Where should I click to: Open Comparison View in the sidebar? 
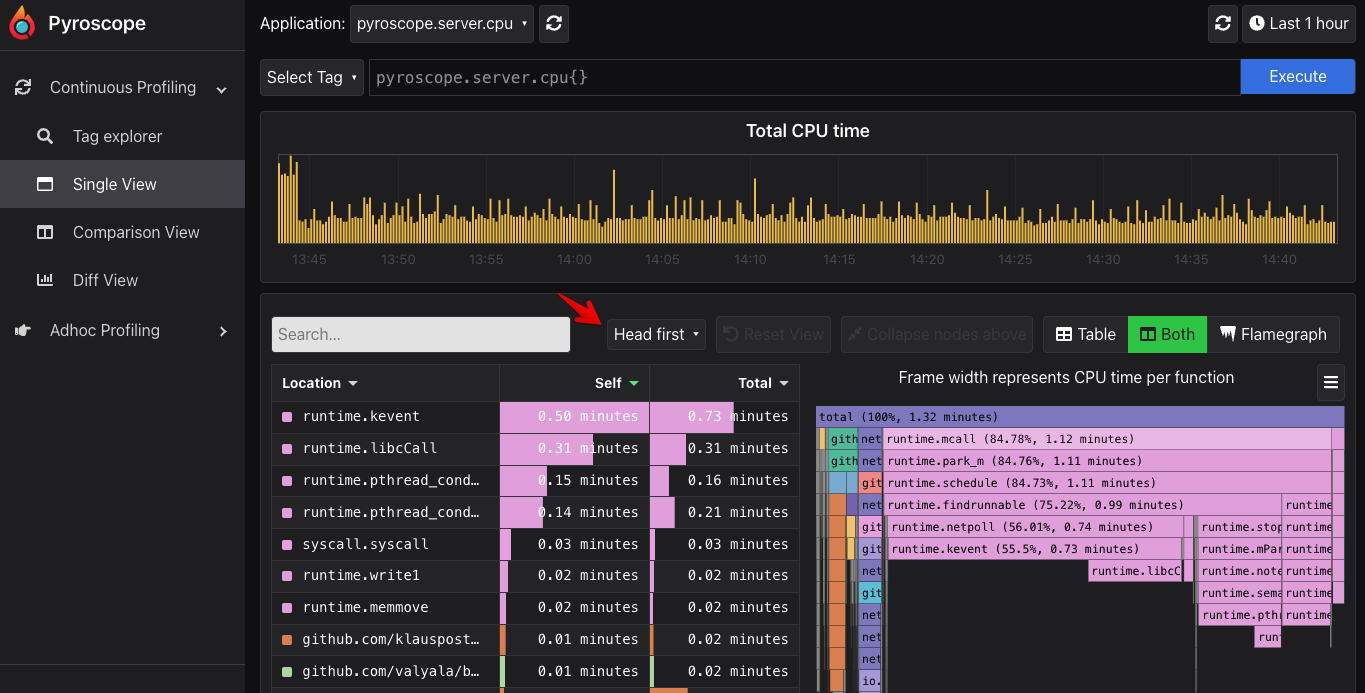122,232
